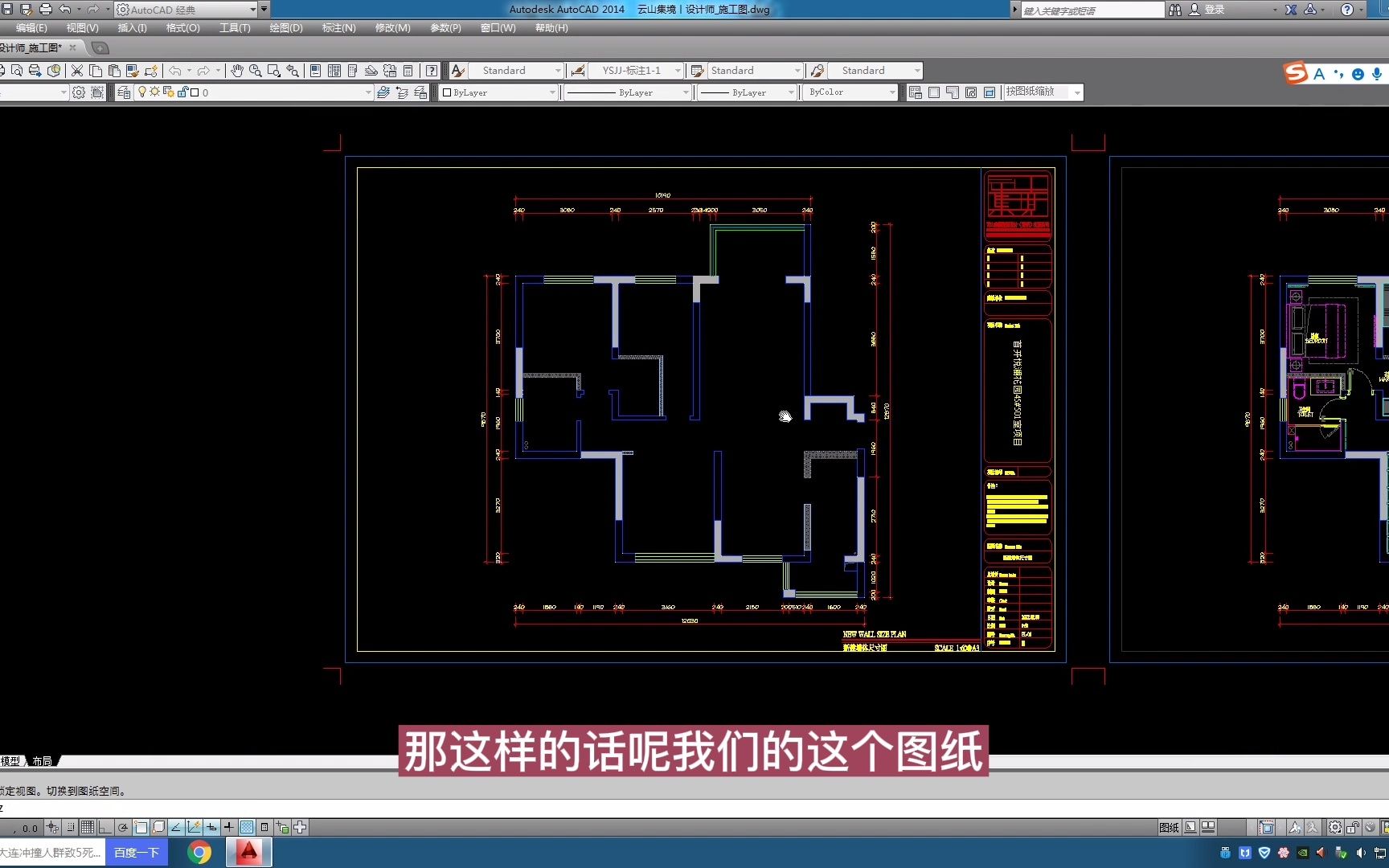Click the Layer States Manager icon
The height and width of the screenshot is (868, 1389).
coord(420,92)
